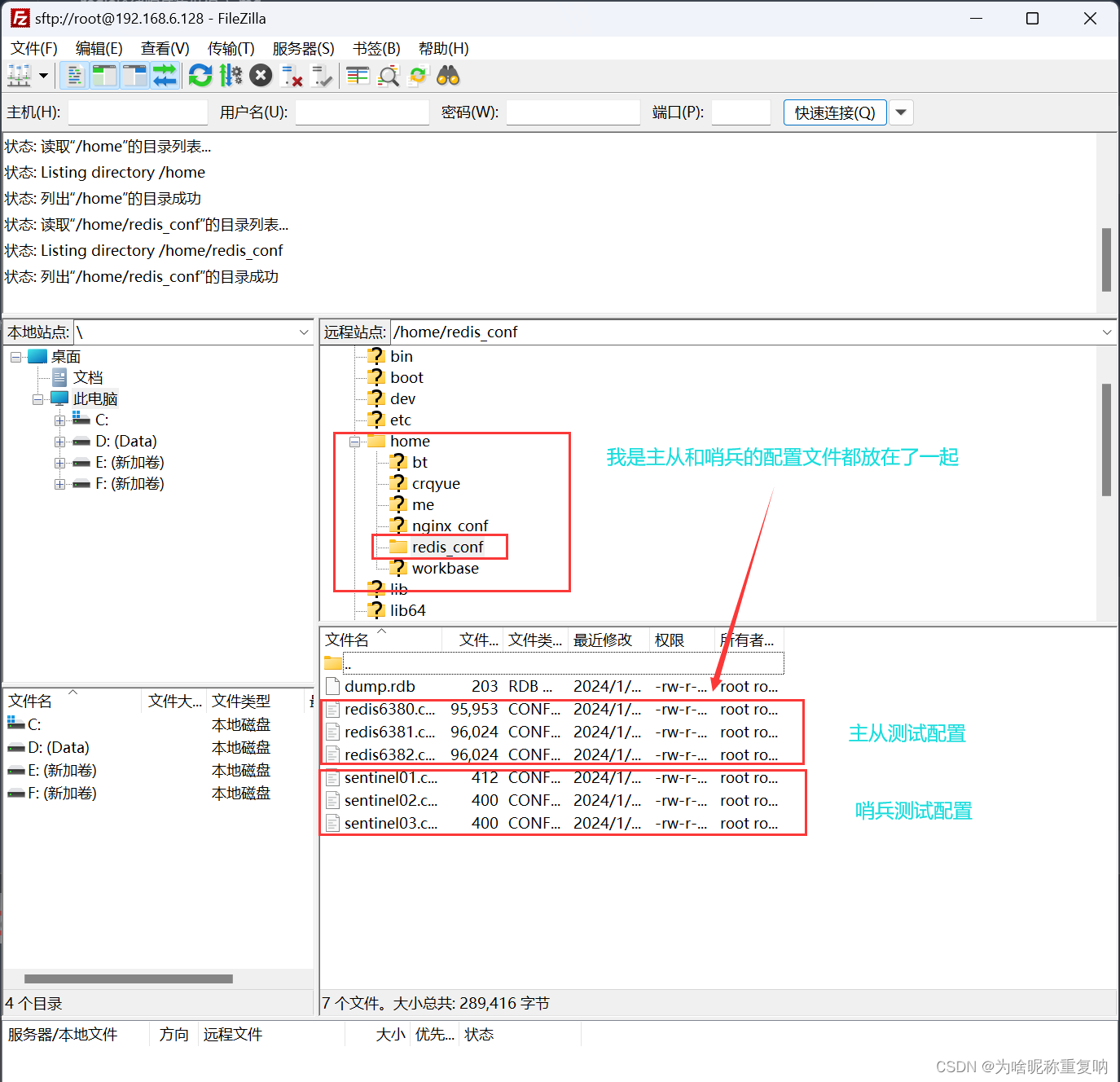1120x1082 pixels.
Task: Expand the C: drive node
Action: tap(59, 420)
